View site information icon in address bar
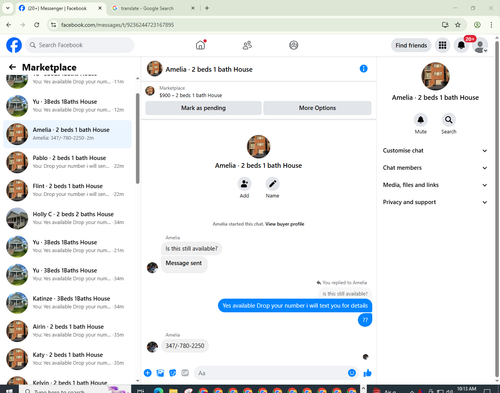Image resolution: width=500 pixels, height=393 pixels. point(53,25)
